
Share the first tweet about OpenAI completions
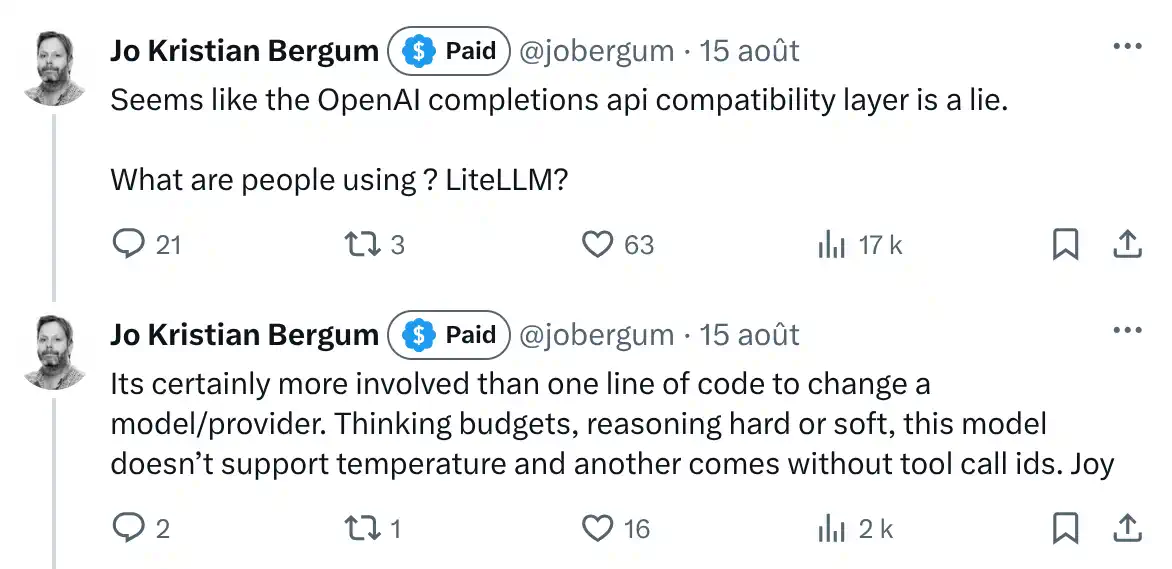(1127, 244)
